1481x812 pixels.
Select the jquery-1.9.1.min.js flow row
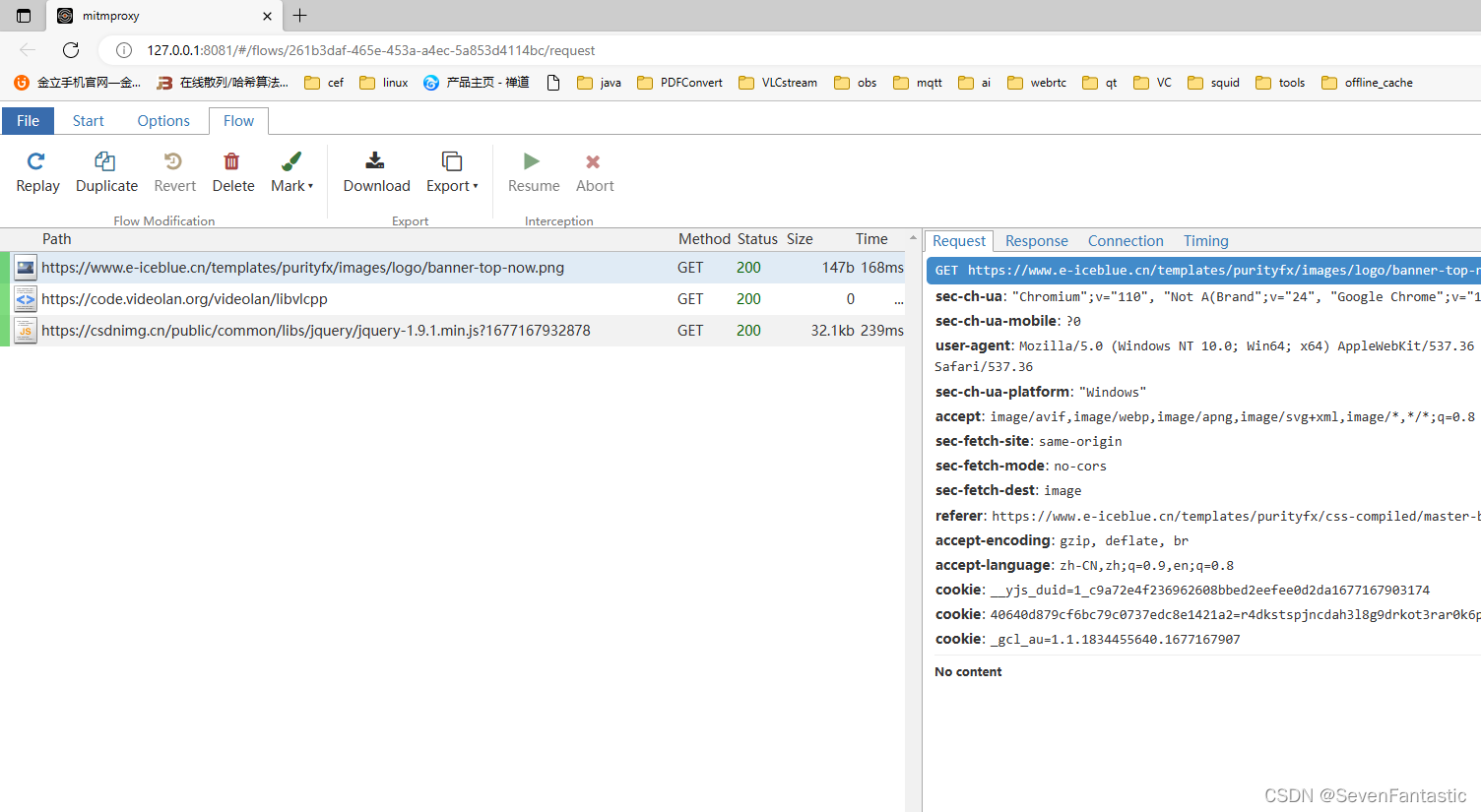(453, 331)
